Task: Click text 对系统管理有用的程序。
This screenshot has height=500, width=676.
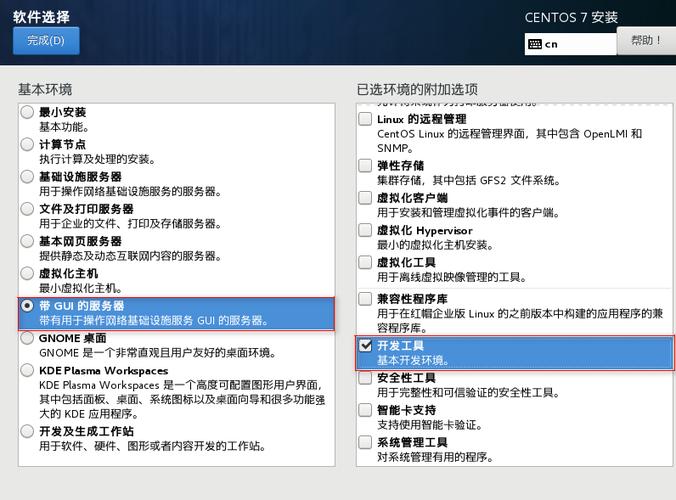Action: point(435,457)
